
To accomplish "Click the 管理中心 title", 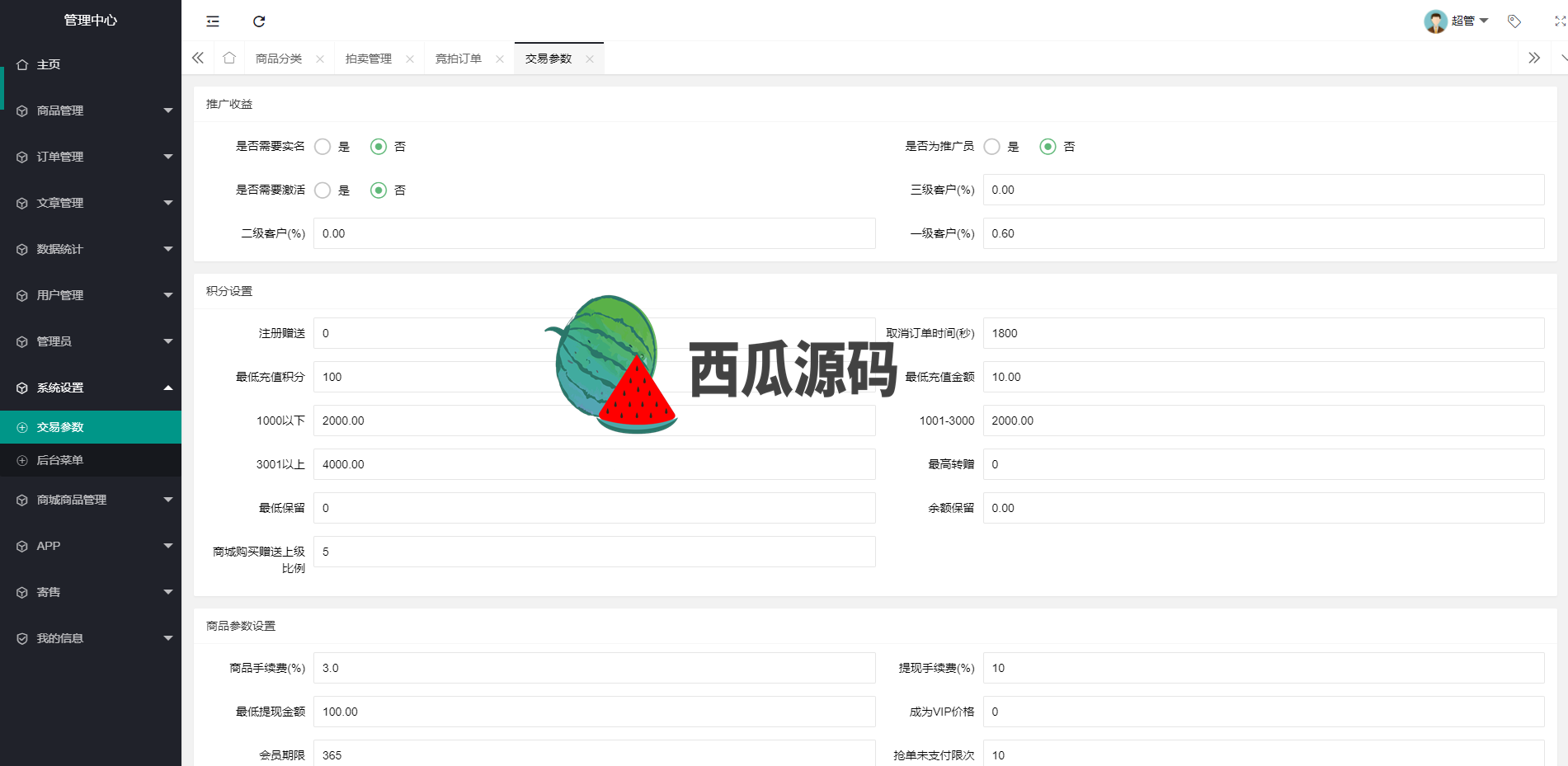I will pyautogui.click(x=91, y=20).
